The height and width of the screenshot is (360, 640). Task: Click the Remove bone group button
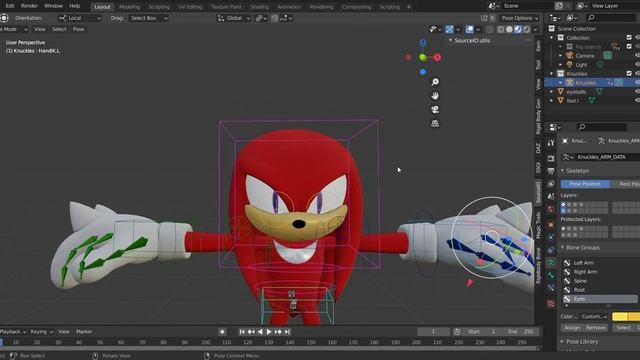[x=596, y=328]
